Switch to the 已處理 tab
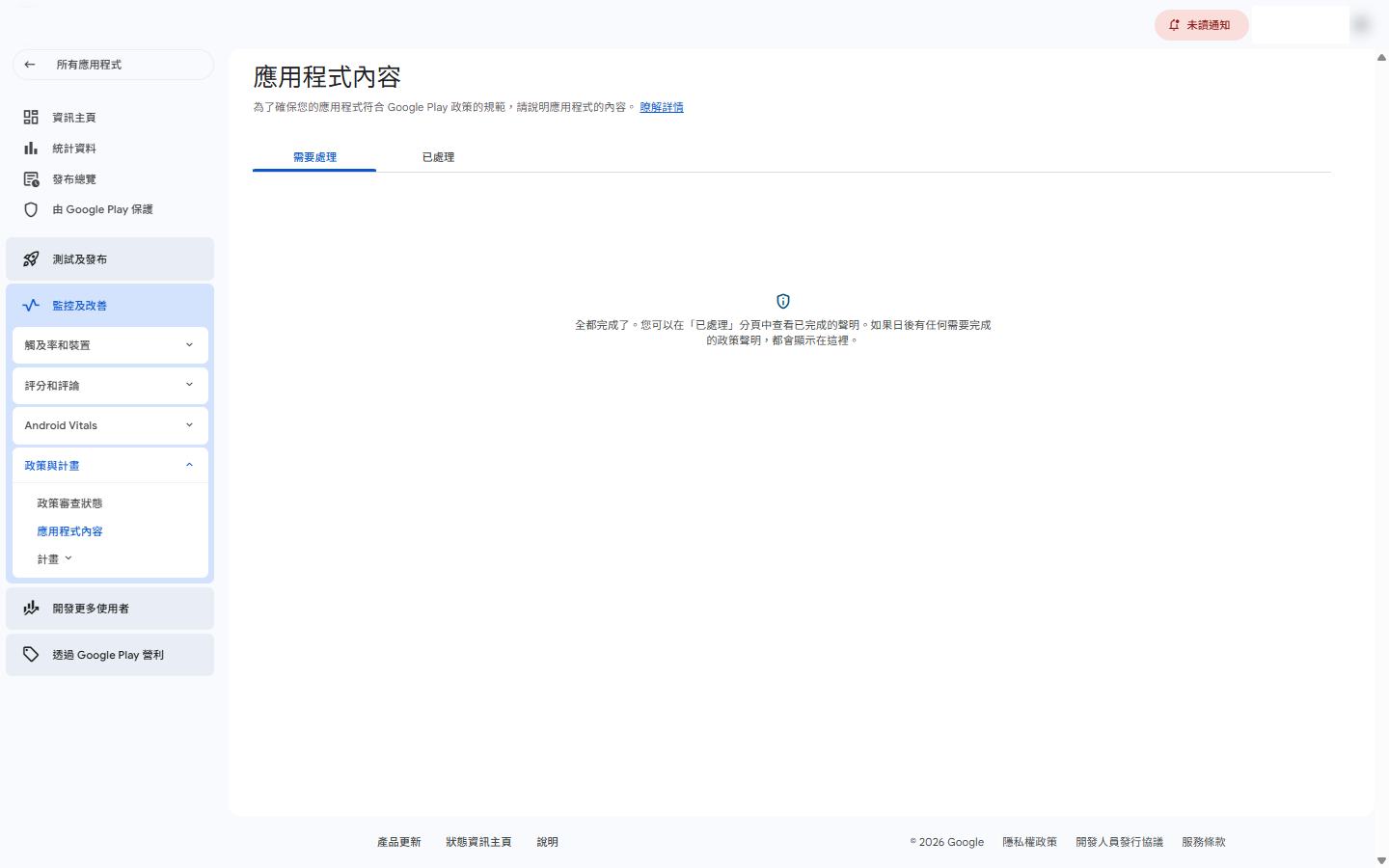This screenshot has width=1389, height=868. coord(438,157)
